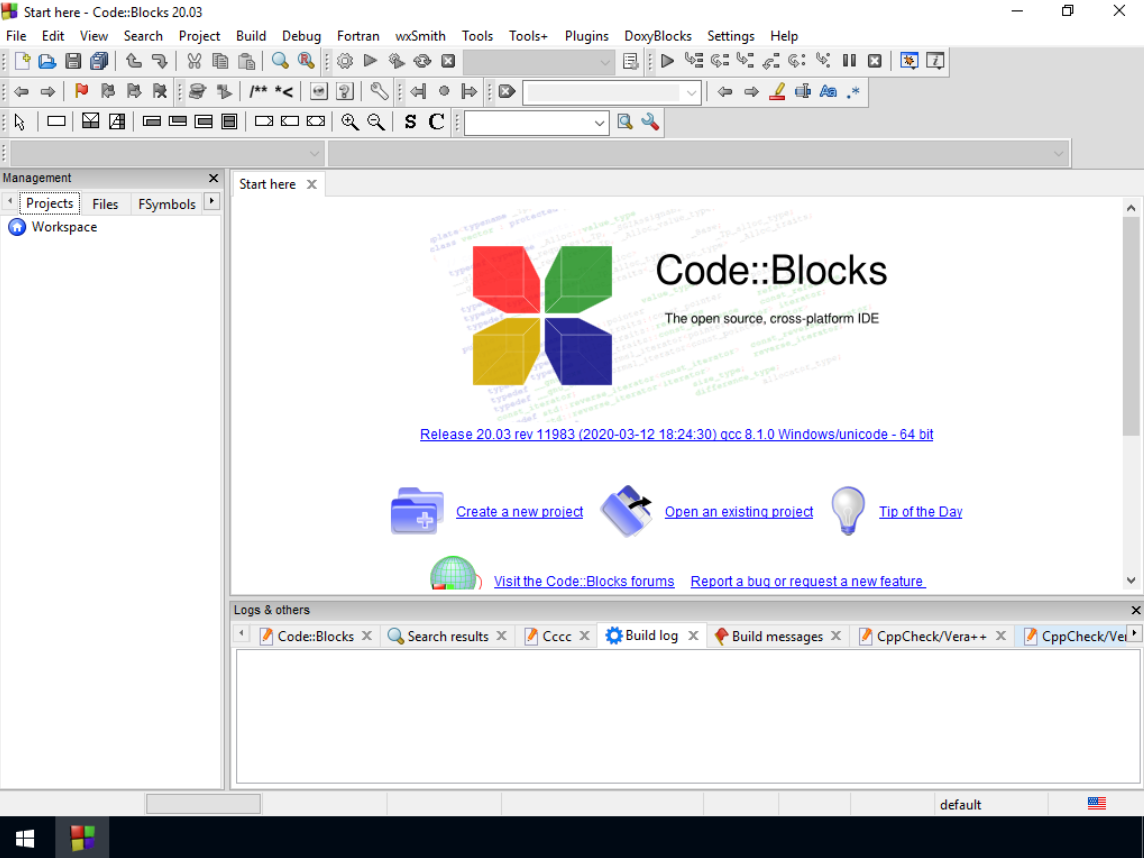Close the Management panel

pyautogui.click(x=213, y=178)
